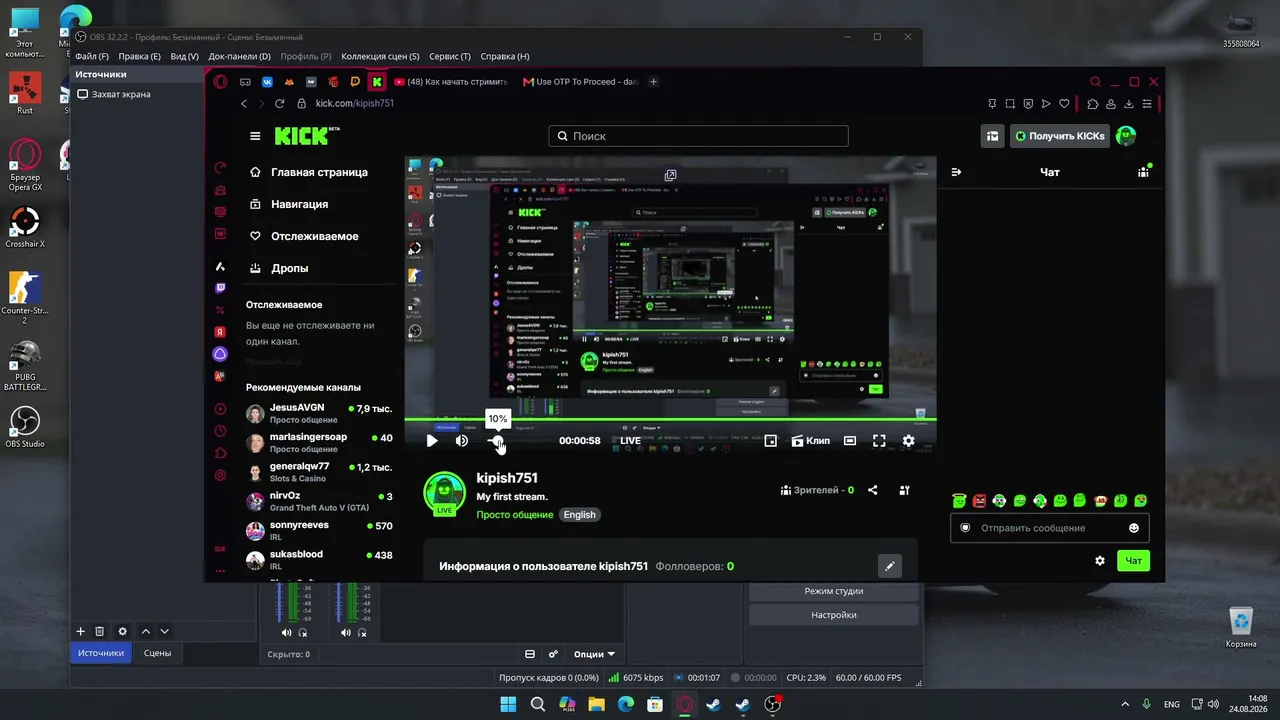This screenshot has height=720, width=1280.
Task: Share the kipish751 stream
Action: click(873, 490)
